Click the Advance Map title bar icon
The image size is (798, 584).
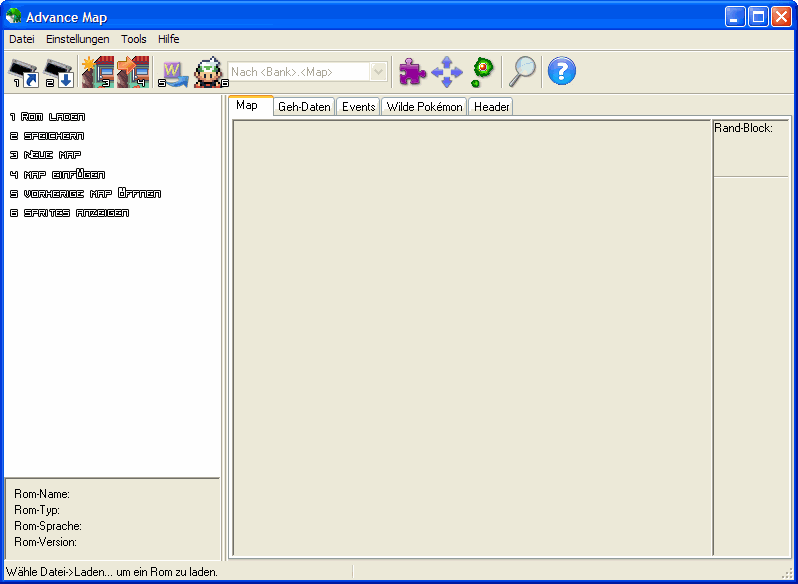coord(14,17)
